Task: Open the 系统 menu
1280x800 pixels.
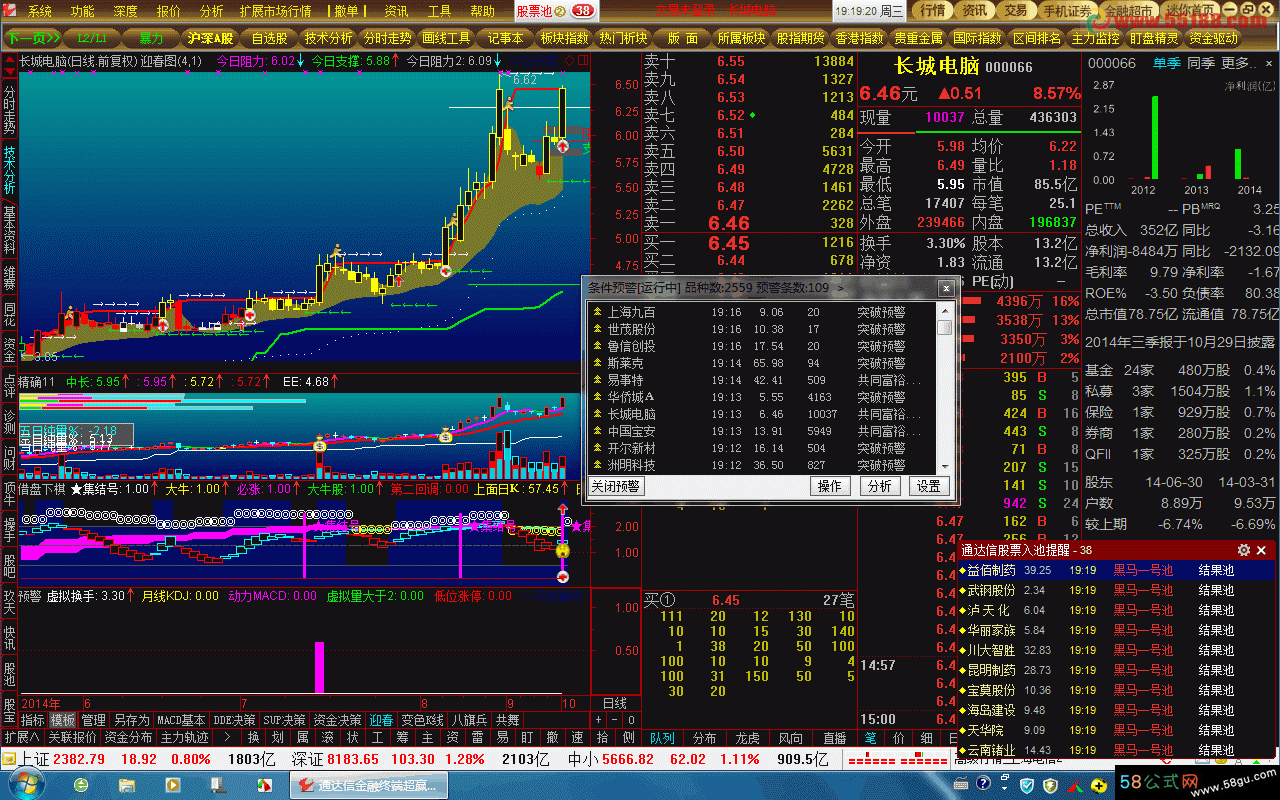Action: tap(40, 11)
